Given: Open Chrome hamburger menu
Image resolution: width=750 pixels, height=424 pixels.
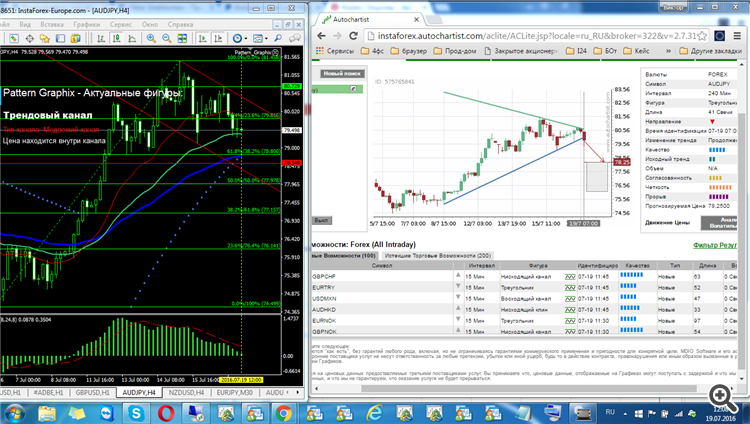Looking at the screenshot, I should [x=737, y=36].
